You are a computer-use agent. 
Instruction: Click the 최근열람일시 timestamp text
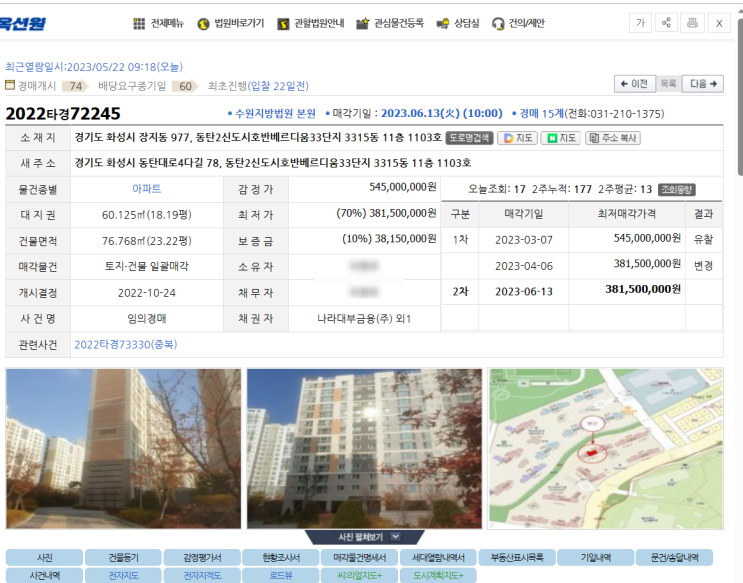(x=94, y=67)
